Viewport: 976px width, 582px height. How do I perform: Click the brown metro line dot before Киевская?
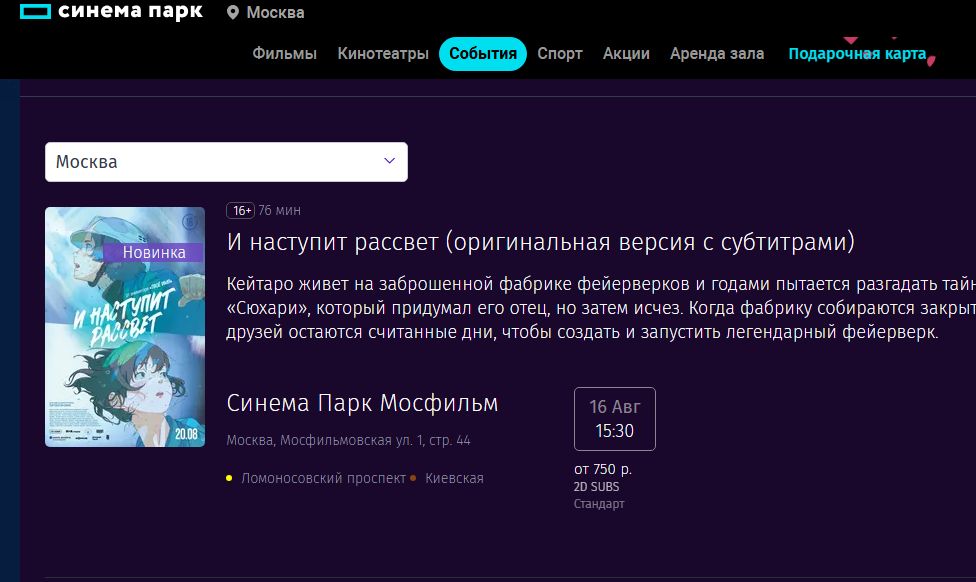coord(413,478)
